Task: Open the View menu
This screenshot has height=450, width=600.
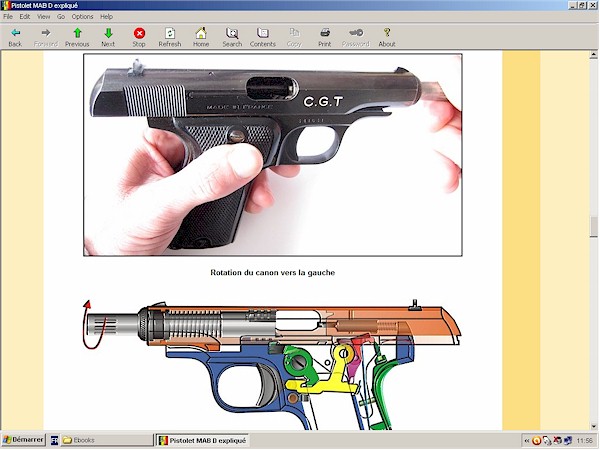Action: (43, 16)
